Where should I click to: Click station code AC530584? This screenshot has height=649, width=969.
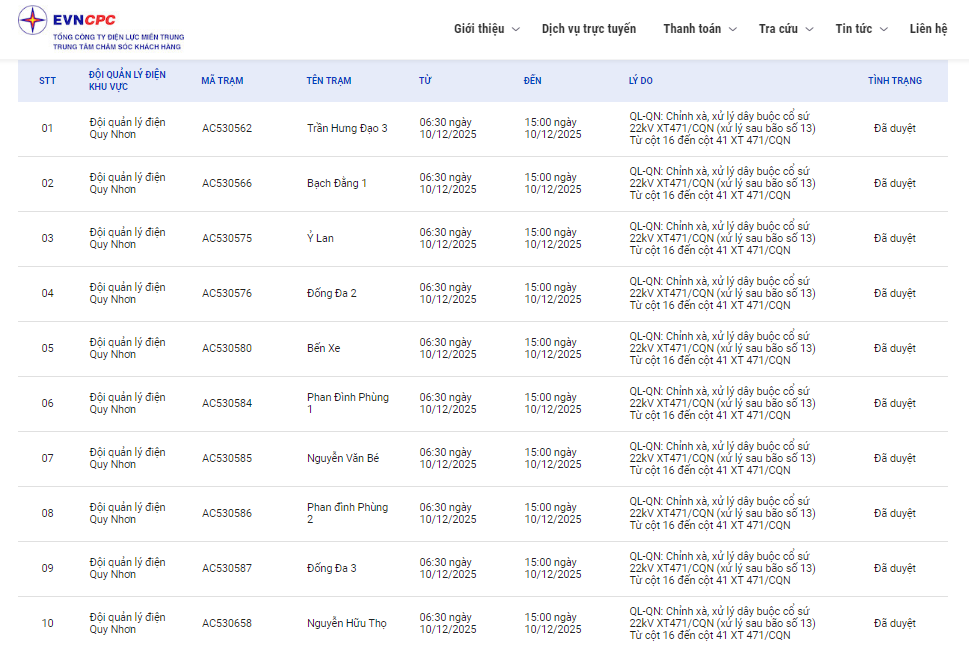(227, 404)
